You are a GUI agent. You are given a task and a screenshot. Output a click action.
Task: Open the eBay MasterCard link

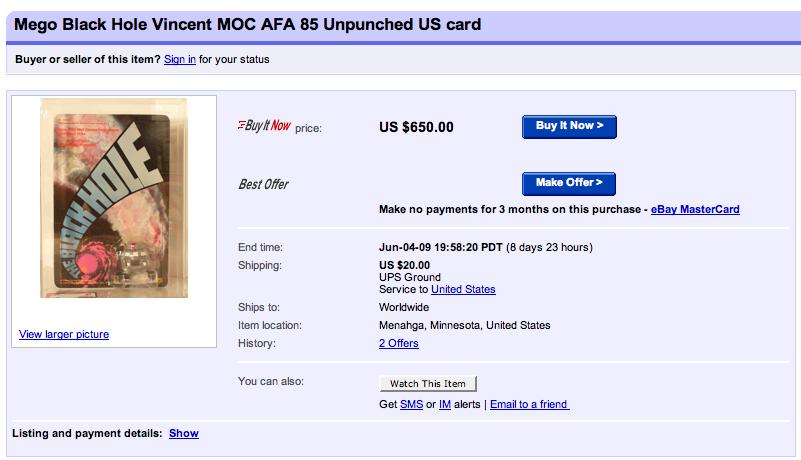[x=695, y=210]
